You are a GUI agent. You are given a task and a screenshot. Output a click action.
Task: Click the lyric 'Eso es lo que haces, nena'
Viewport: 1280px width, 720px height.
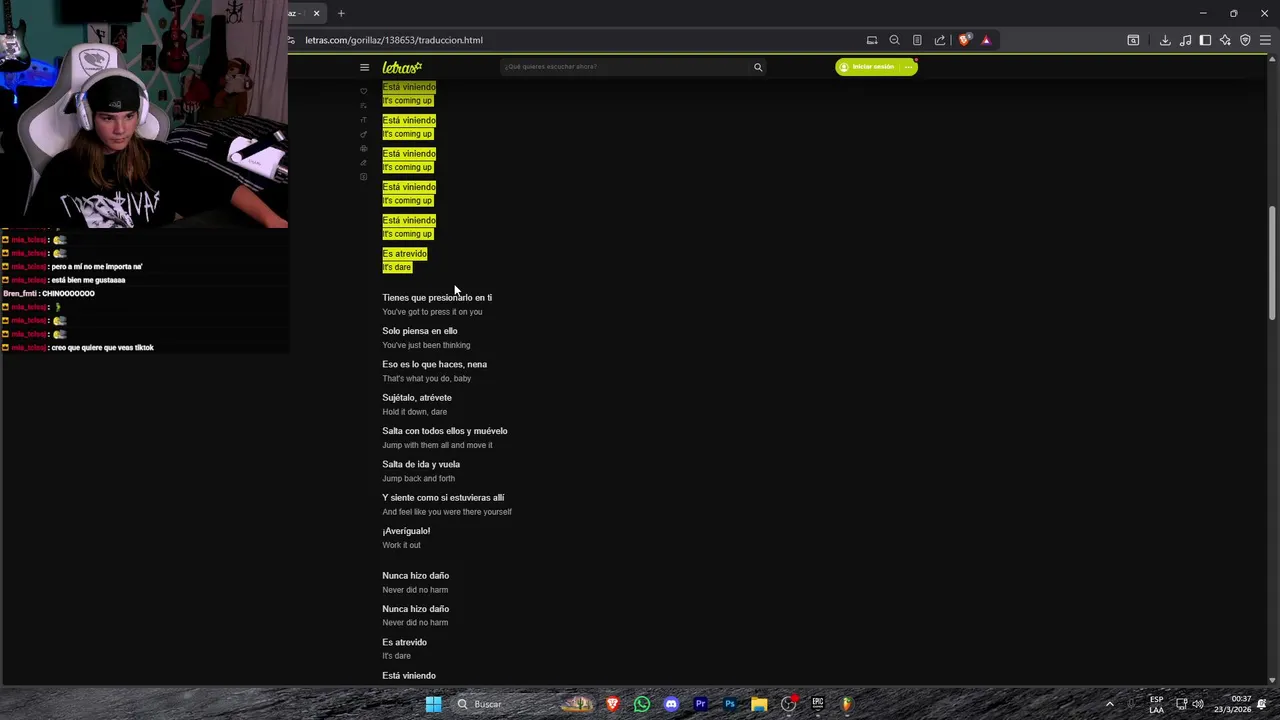pyautogui.click(x=434, y=364)
